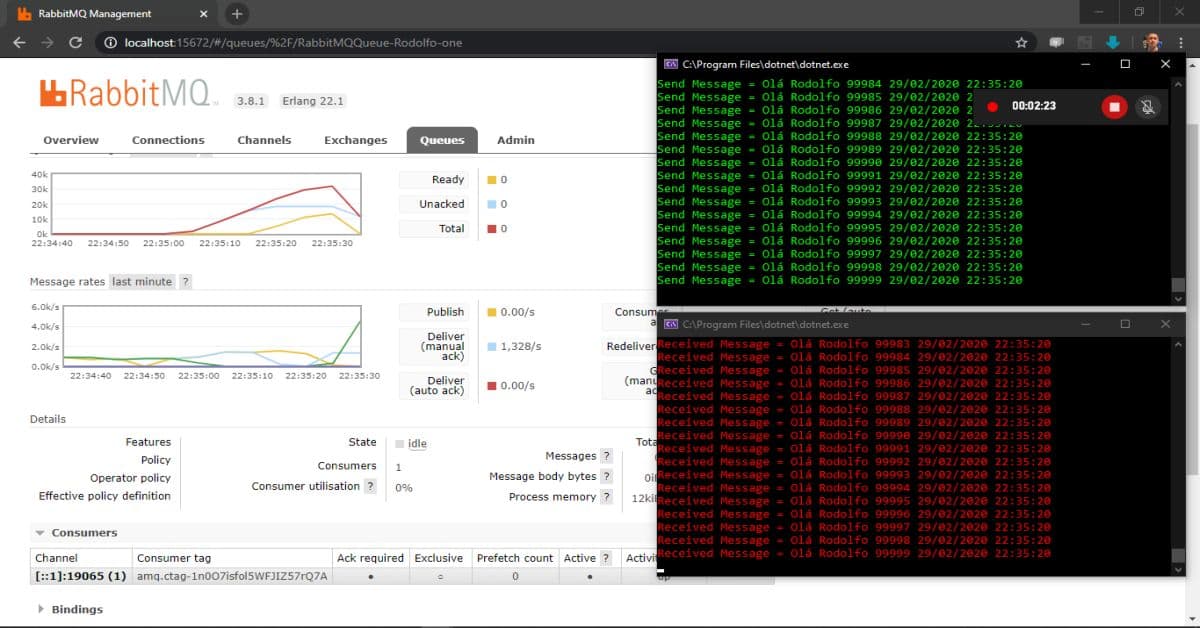Select the Queues tab
1200x628 pixels.
pyautogui.click(x=442, y=140)
